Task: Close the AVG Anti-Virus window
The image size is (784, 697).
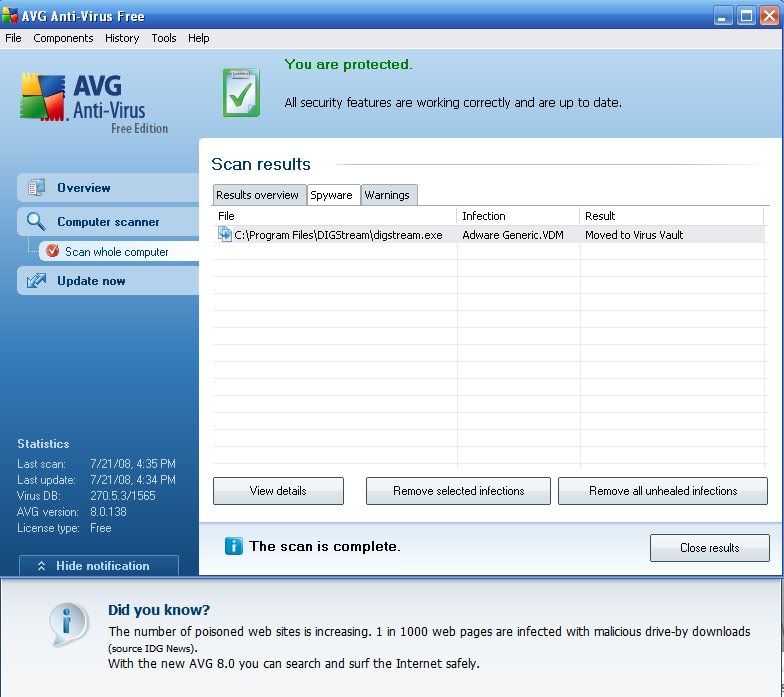Action: (770, 16)
